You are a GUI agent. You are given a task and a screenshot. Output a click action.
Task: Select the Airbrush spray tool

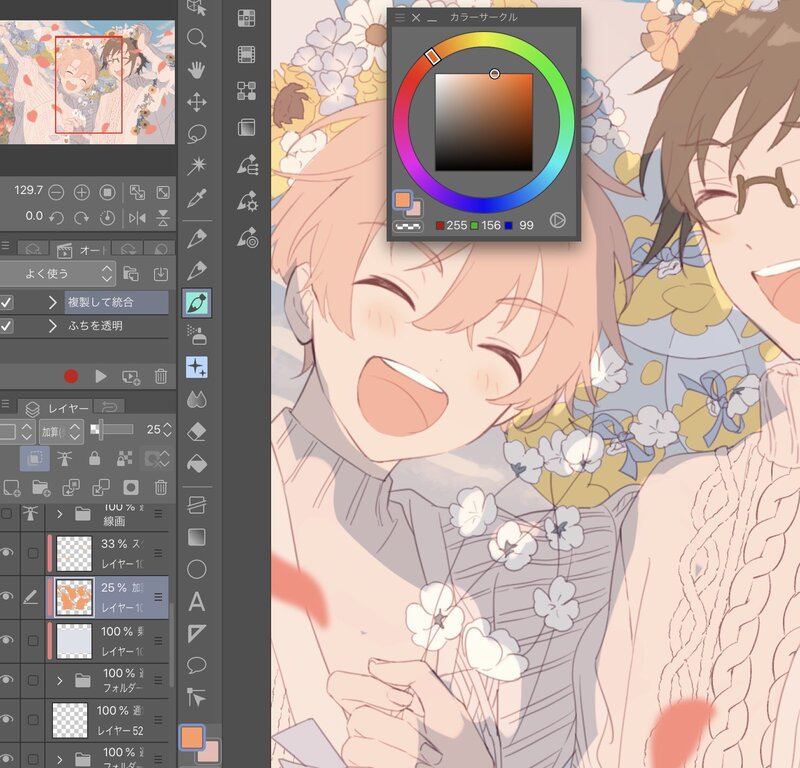[x=196, y=335]
